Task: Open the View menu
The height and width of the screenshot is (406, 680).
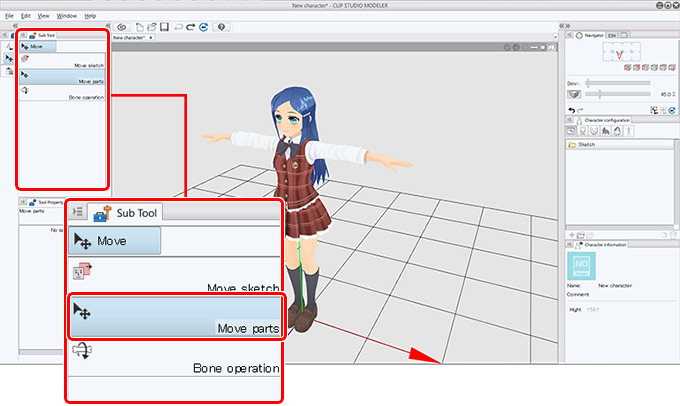Action: pos(43,16)
